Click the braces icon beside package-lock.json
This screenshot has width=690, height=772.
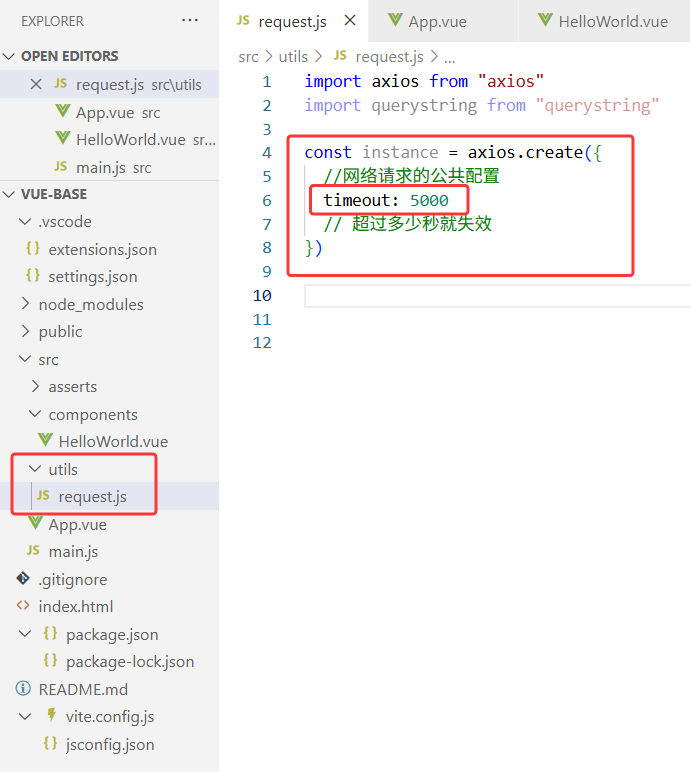coord(51,660)
